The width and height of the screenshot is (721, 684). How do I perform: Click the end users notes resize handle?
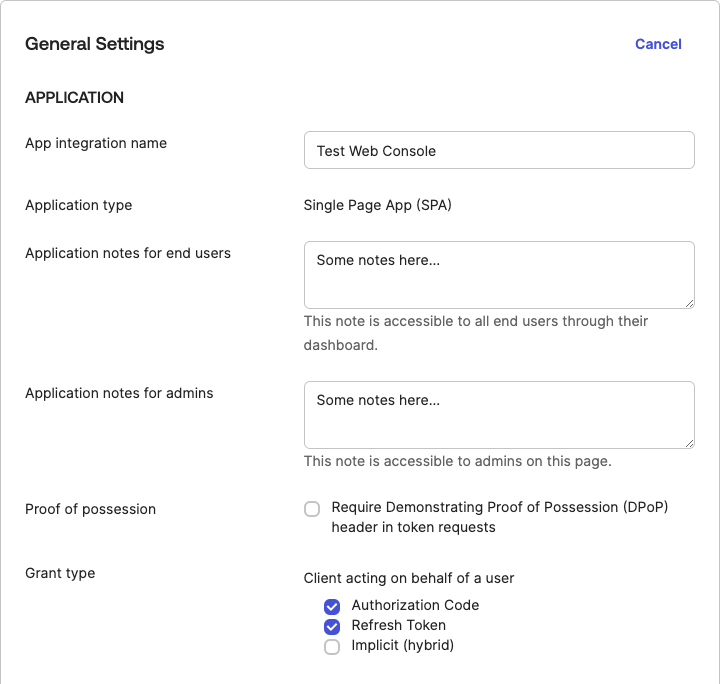tap(689, 303)
